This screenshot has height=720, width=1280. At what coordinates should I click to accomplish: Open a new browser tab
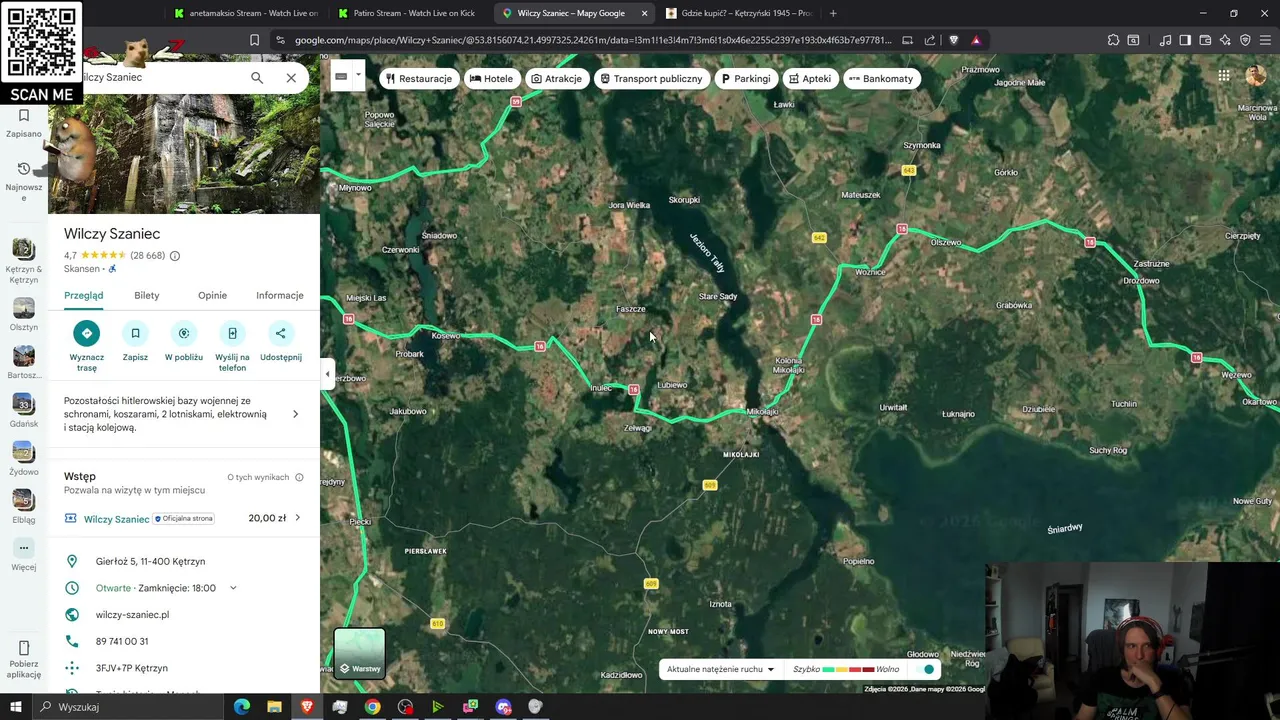(833, 13)
